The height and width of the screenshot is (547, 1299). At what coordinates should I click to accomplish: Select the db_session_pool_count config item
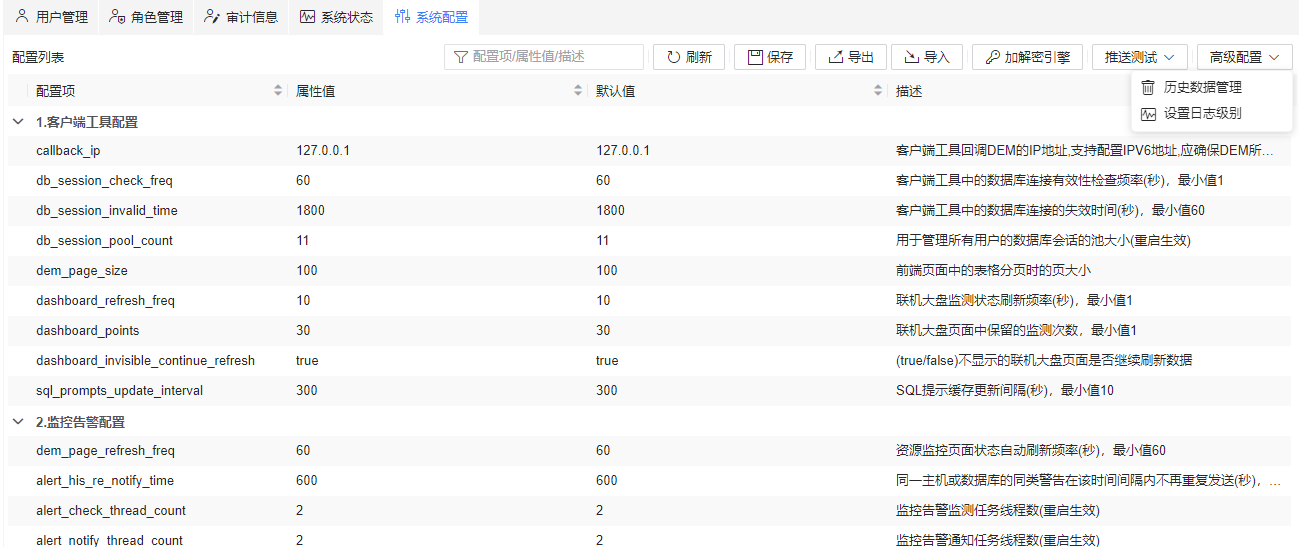click(x=104, y=241)
